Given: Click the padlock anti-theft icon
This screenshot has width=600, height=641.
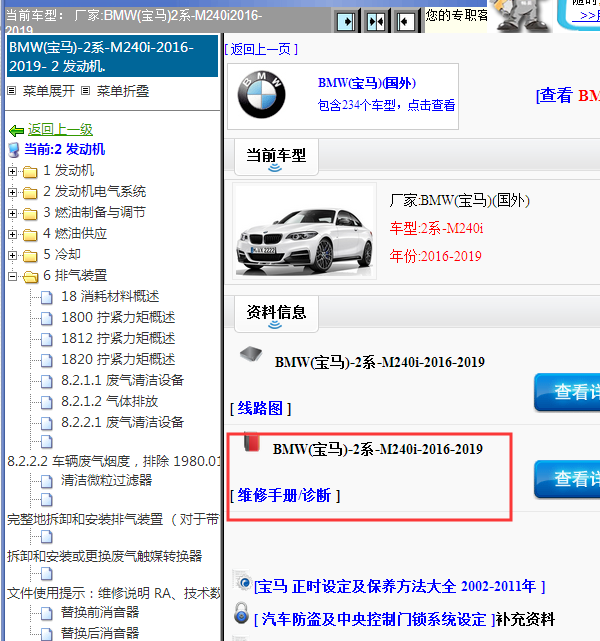Looking at the screenshot, I should coord(241,613).
